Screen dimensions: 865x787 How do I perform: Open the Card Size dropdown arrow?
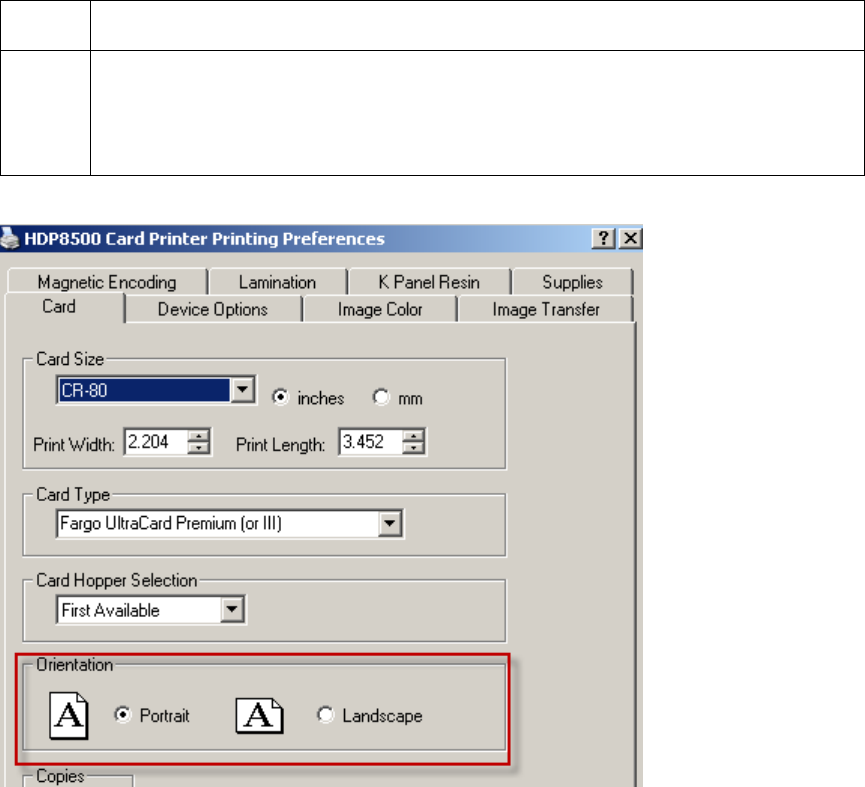[242, 390]
